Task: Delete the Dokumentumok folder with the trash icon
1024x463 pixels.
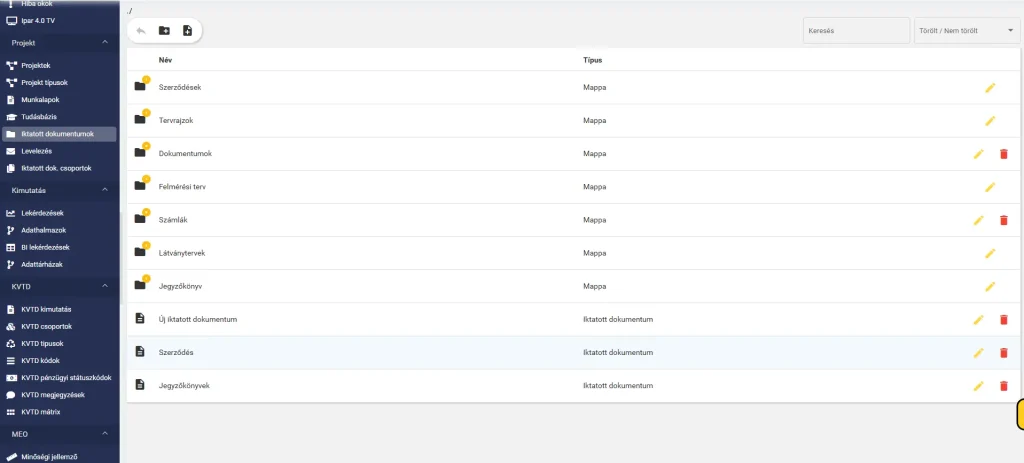Action: click(1004, 154)
